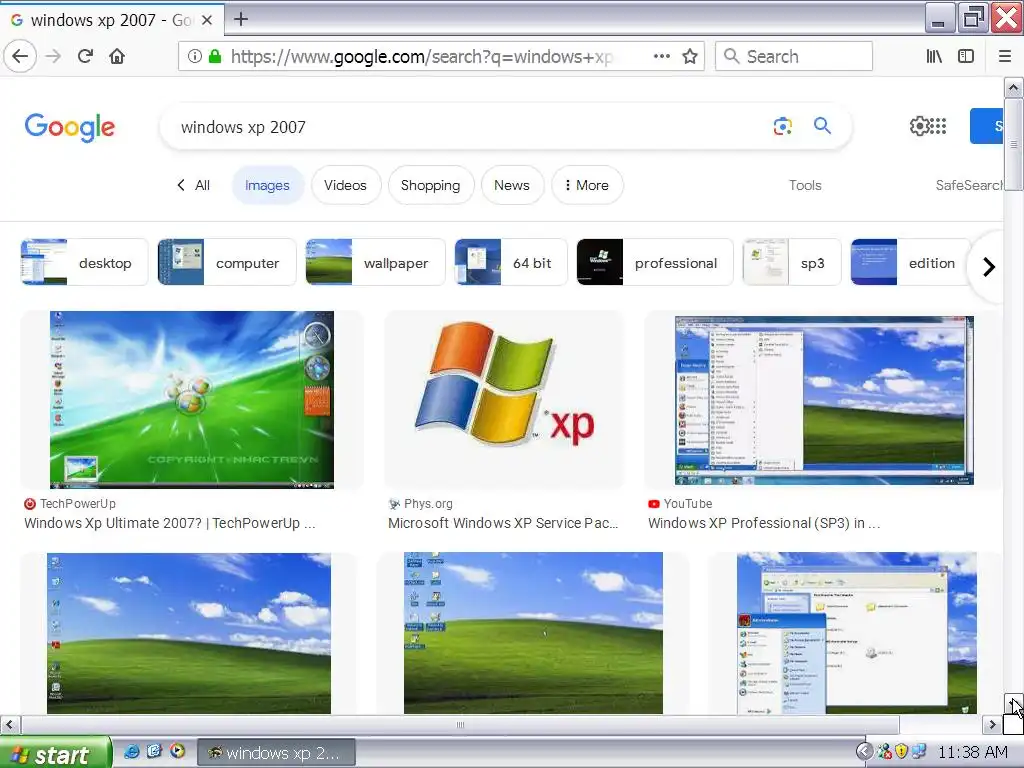Click the green padlock security icon
This screenshot has width=1024, height=768.
[215, 56]
